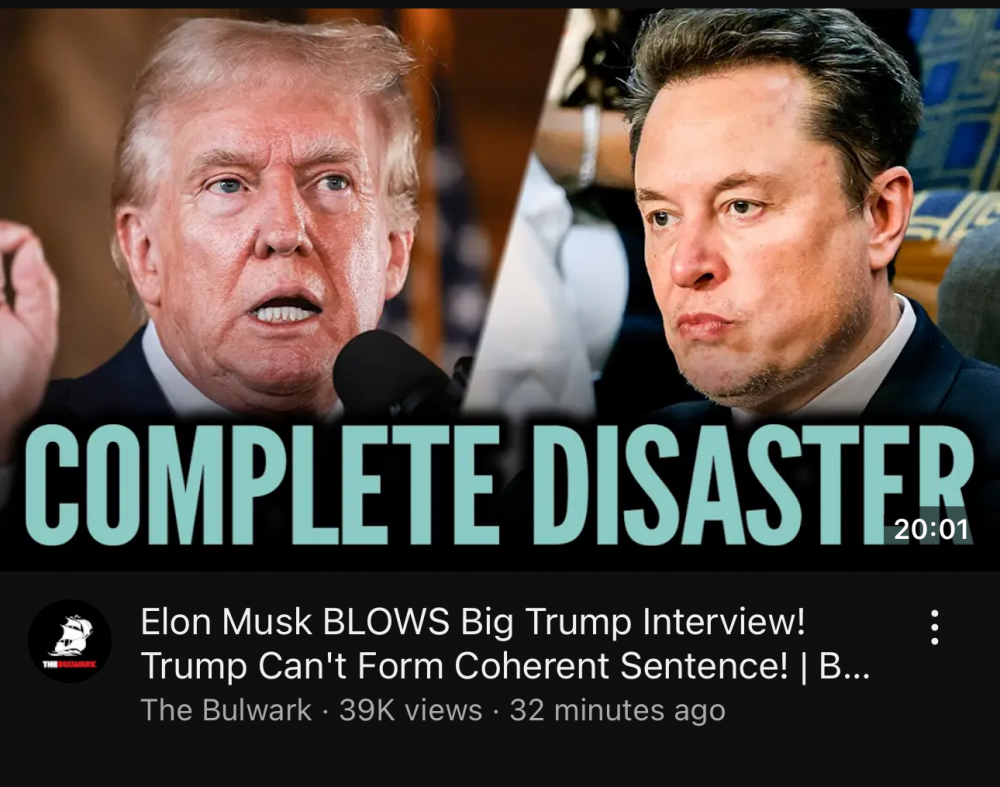Click the 32 minutes ago timestamp
Image resolution: width=1000 pixels, height=787 pixels.
[617, 710]
